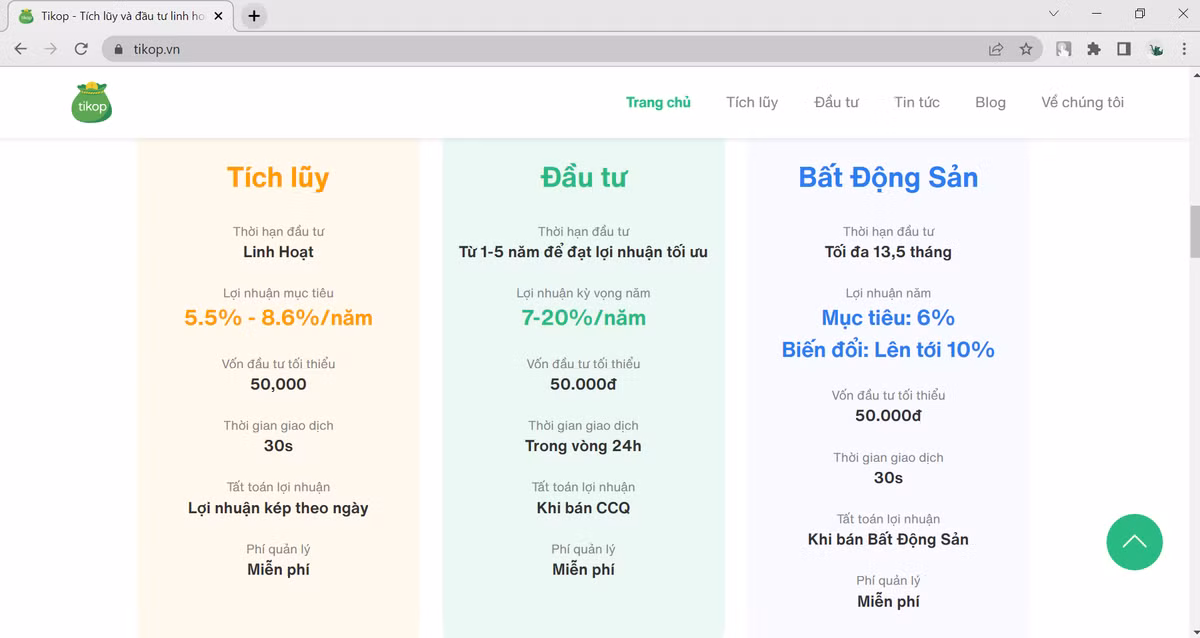The height and width of the screenshot is (638, 1200).
Task: Open a new tab with plus button
Action: [x=254, y=16]
